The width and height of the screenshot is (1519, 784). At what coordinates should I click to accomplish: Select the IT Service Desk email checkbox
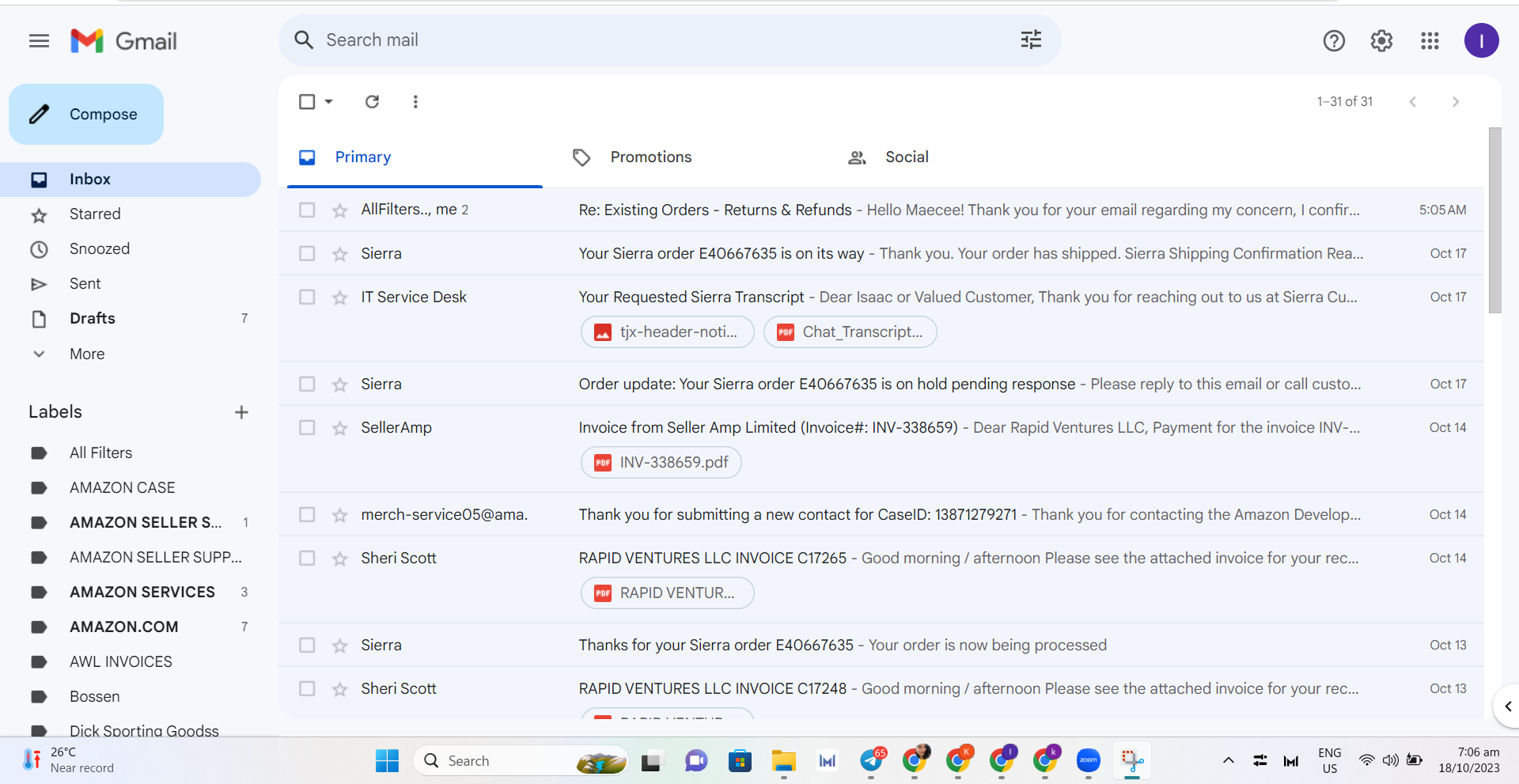307,297
